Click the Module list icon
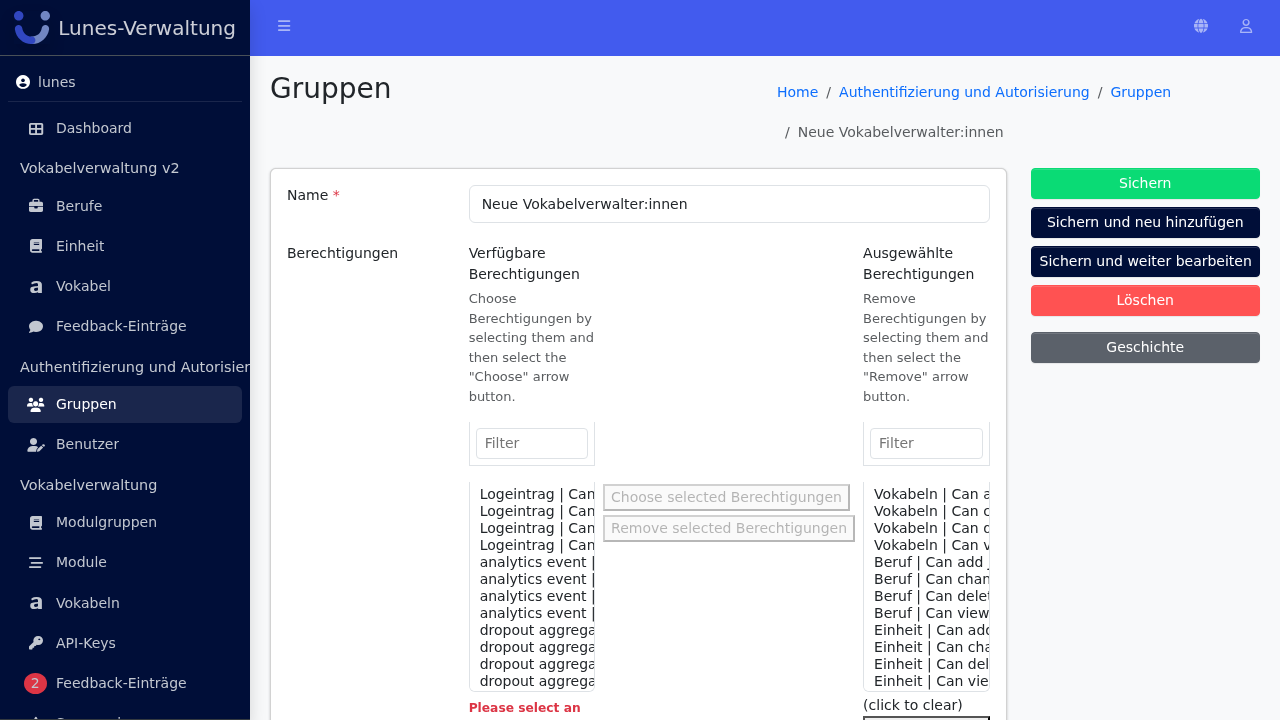This screenshot has height=720, width=1280. click(x=36, y=562)
